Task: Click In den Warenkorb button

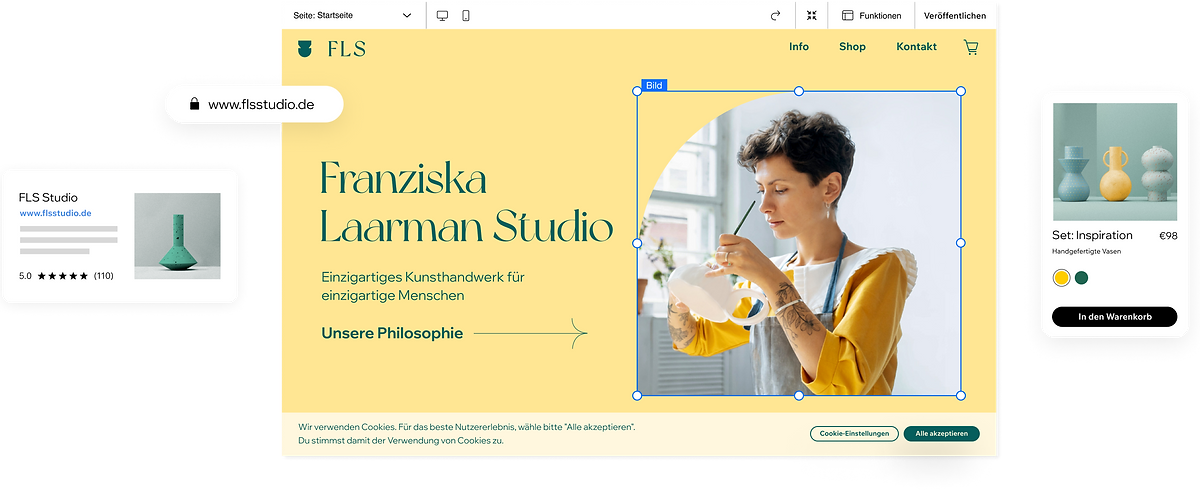Action: point(1114,317)
